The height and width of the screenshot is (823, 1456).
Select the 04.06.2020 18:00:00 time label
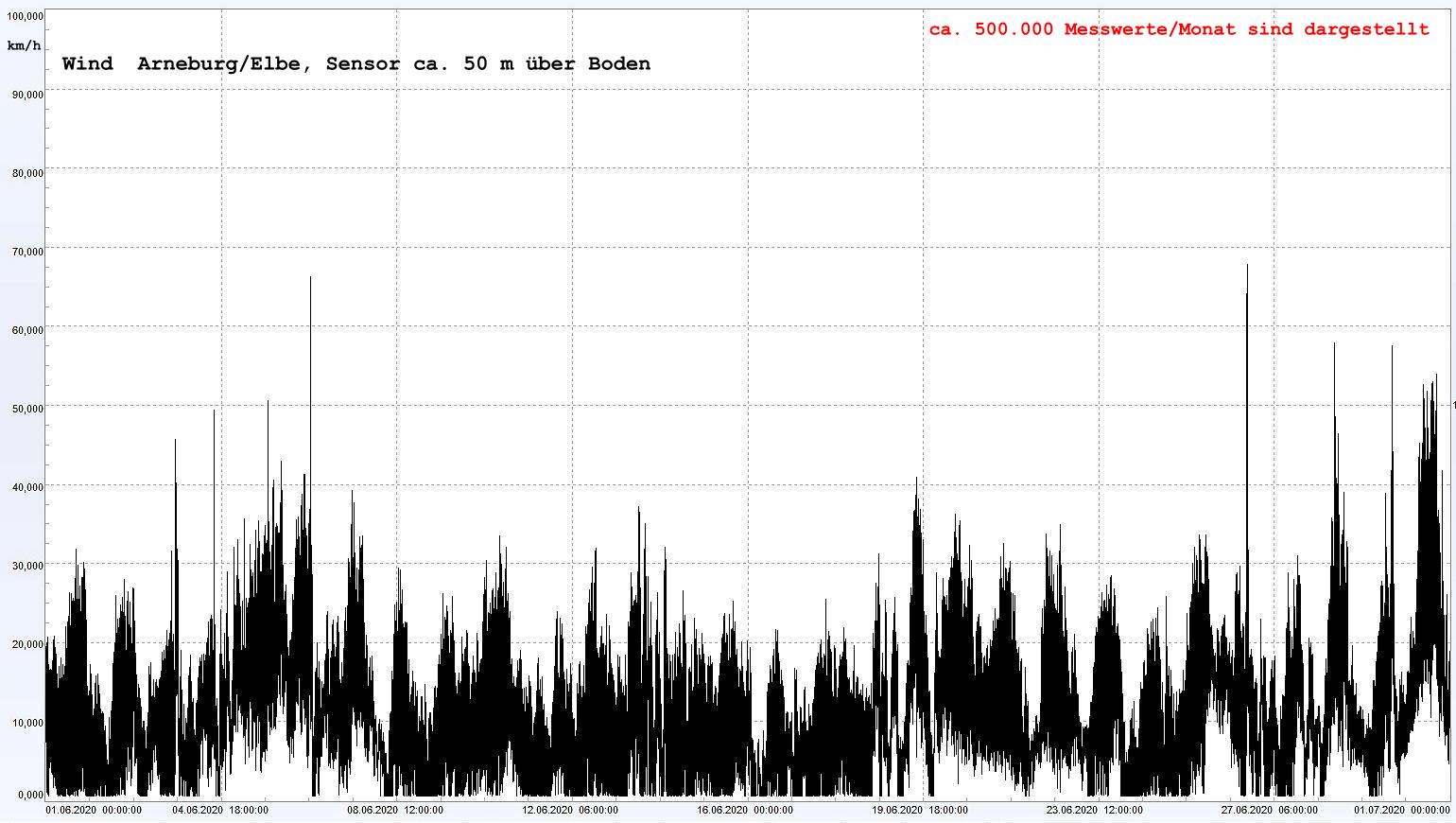point(220,810)
